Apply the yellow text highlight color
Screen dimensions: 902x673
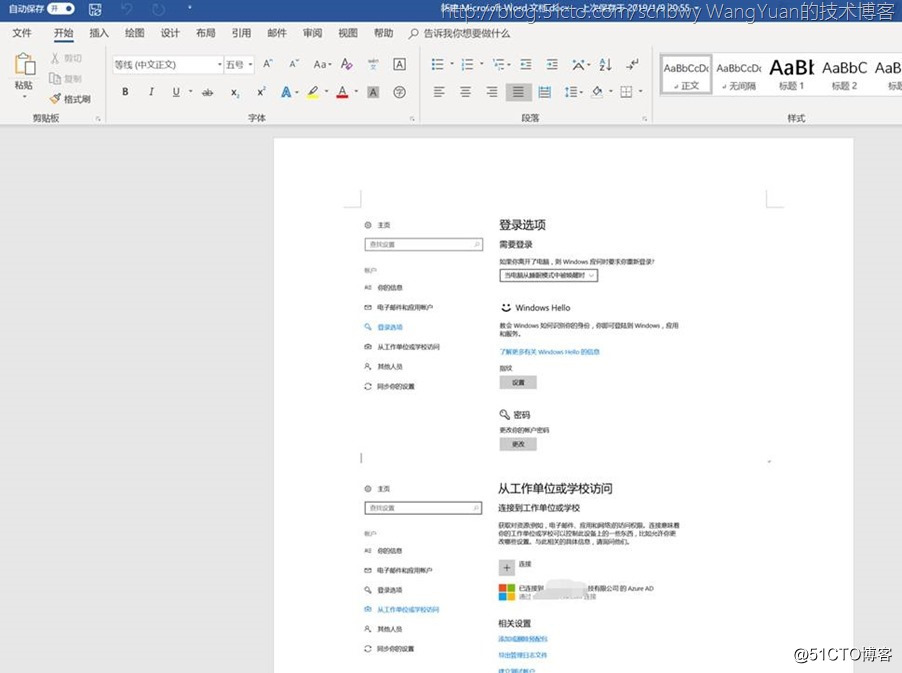(313, 92)
